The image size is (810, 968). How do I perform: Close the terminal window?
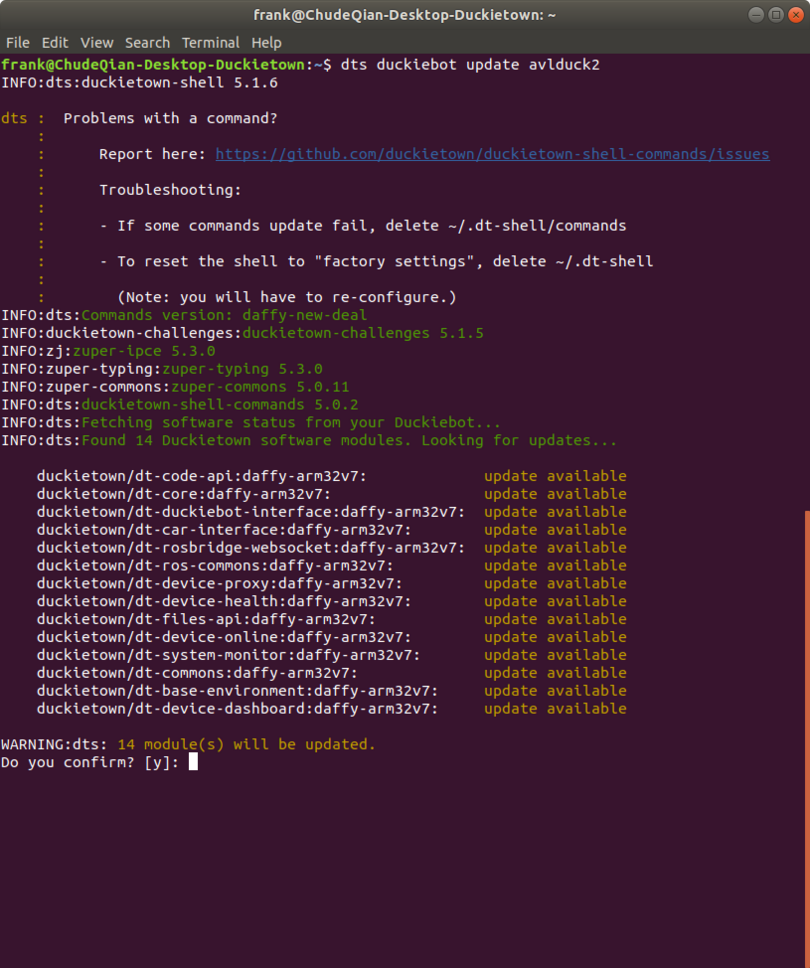click(796, 15)
